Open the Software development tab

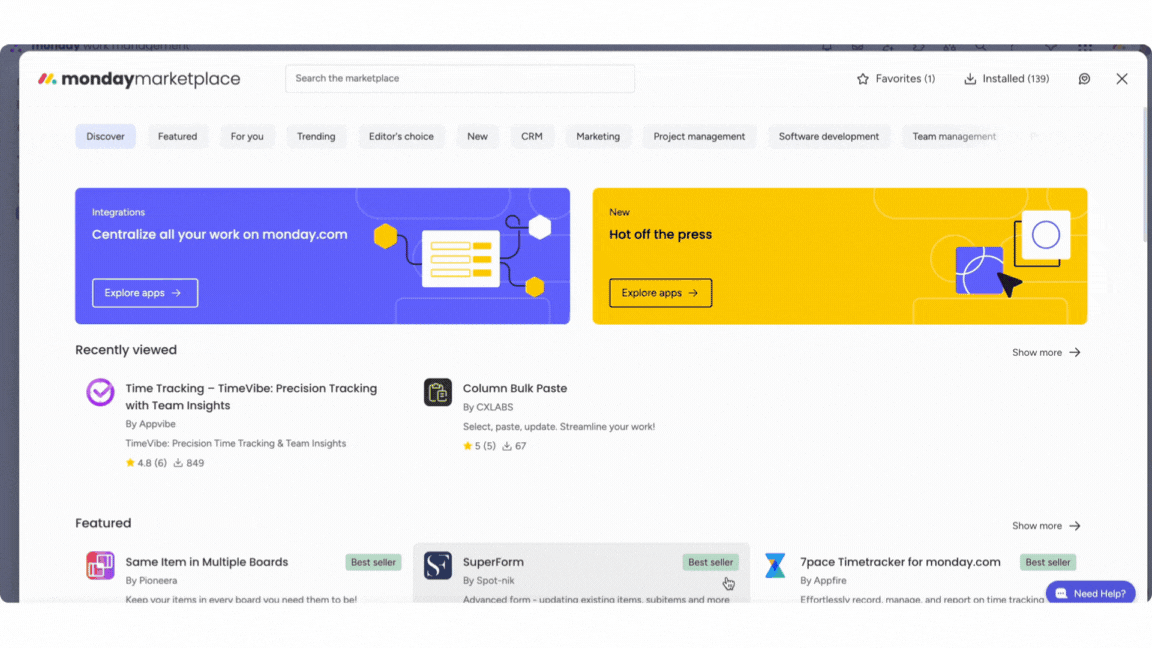point(829,137)
